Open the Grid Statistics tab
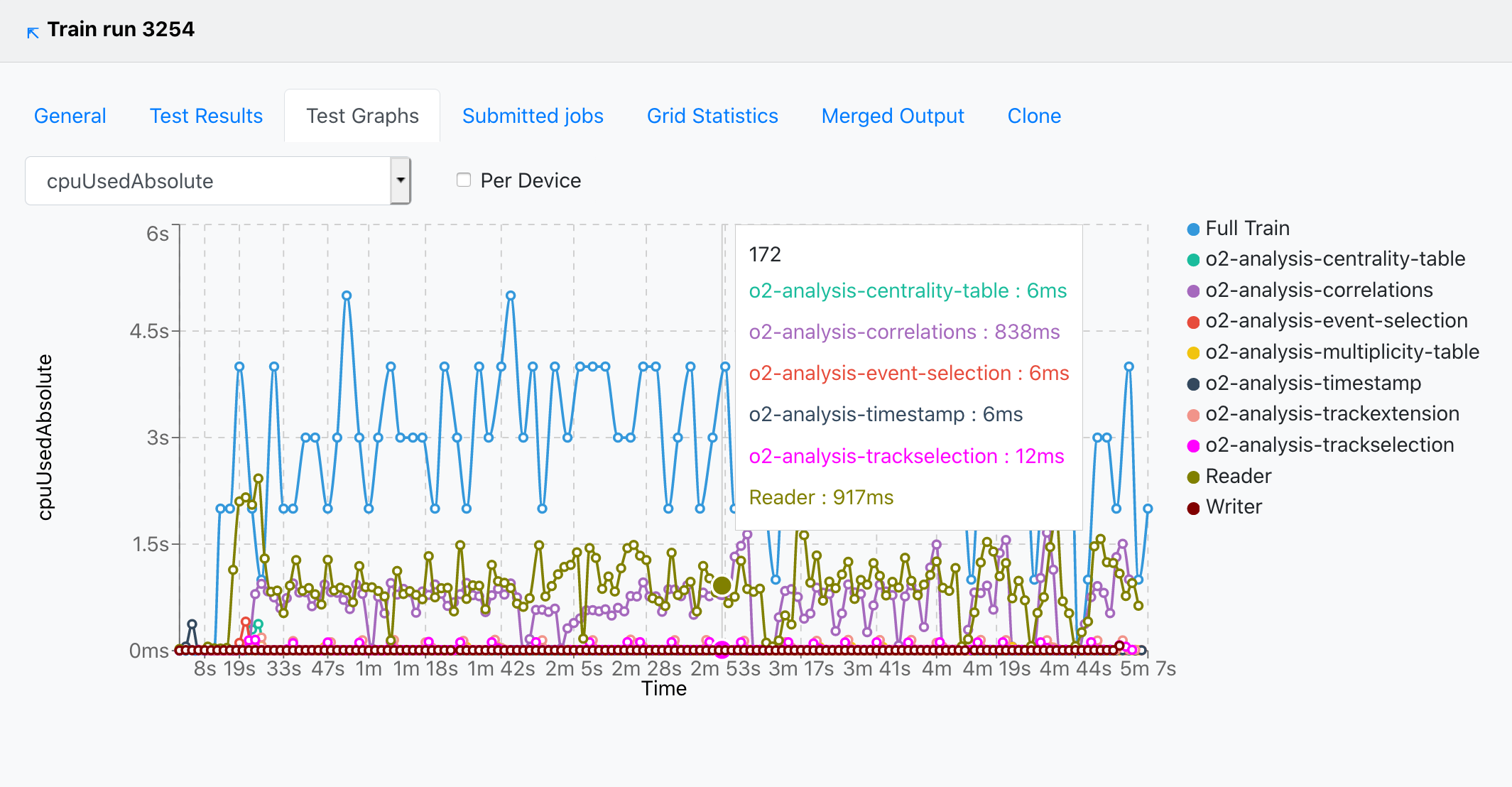 coord(712,116)
